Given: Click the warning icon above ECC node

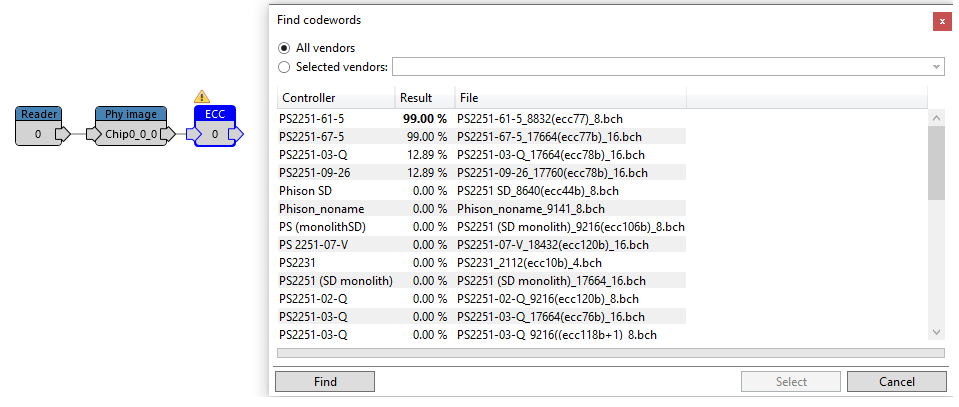Looking at the screenshot, I should [201, 96].
